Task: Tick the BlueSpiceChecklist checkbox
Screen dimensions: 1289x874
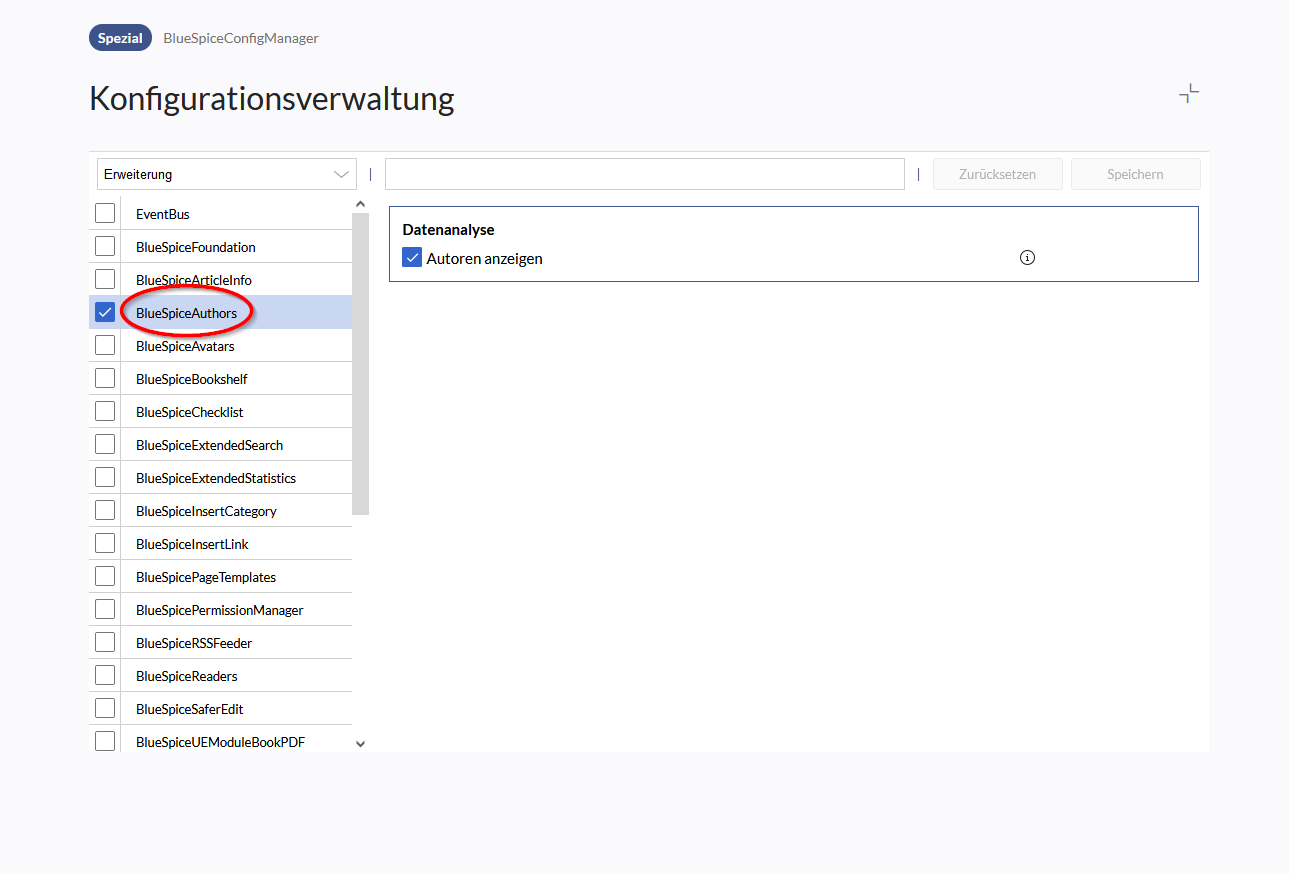Action: coord(105,411)
